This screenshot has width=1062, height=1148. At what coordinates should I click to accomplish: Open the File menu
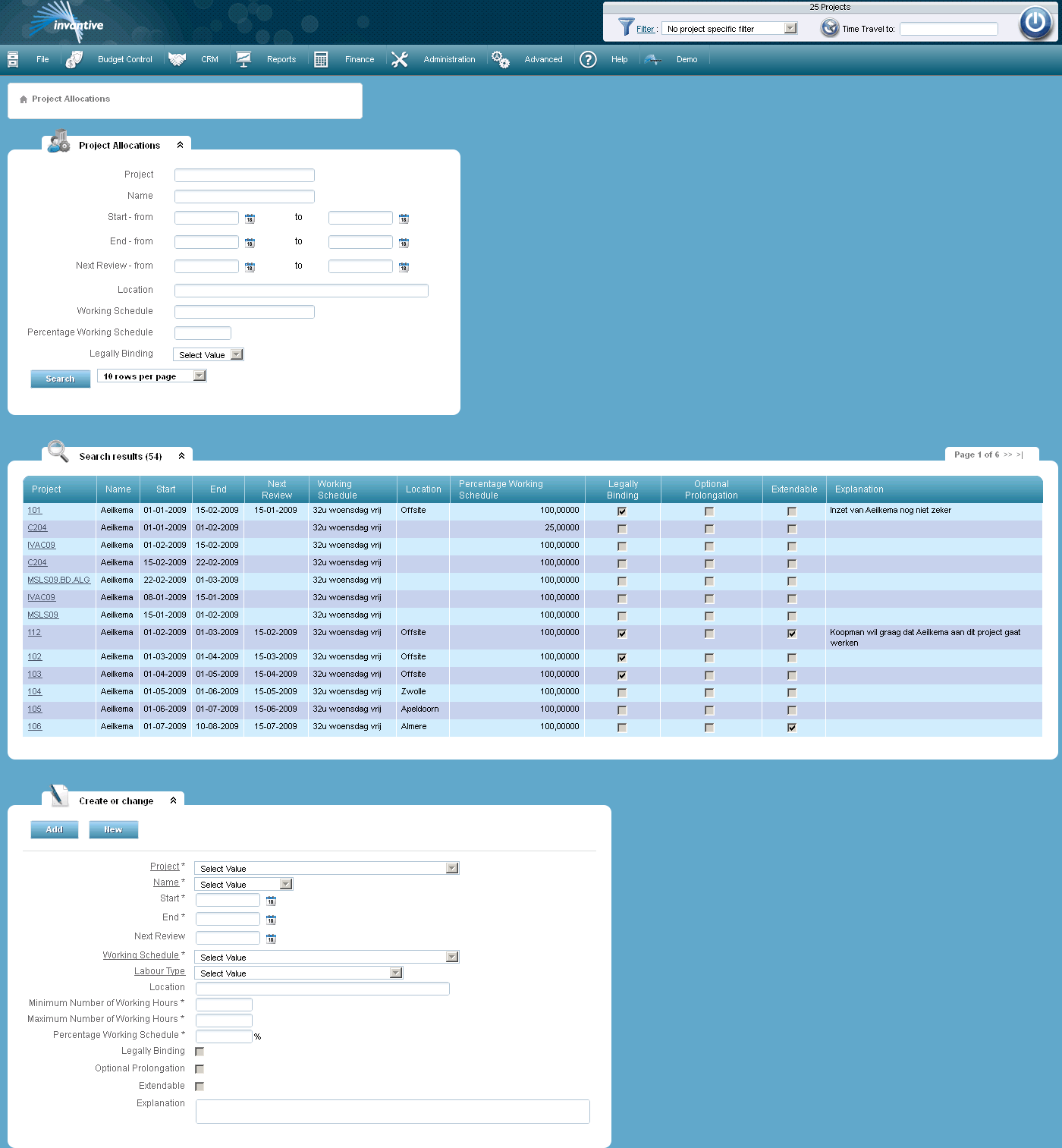[x=42, y=59]
